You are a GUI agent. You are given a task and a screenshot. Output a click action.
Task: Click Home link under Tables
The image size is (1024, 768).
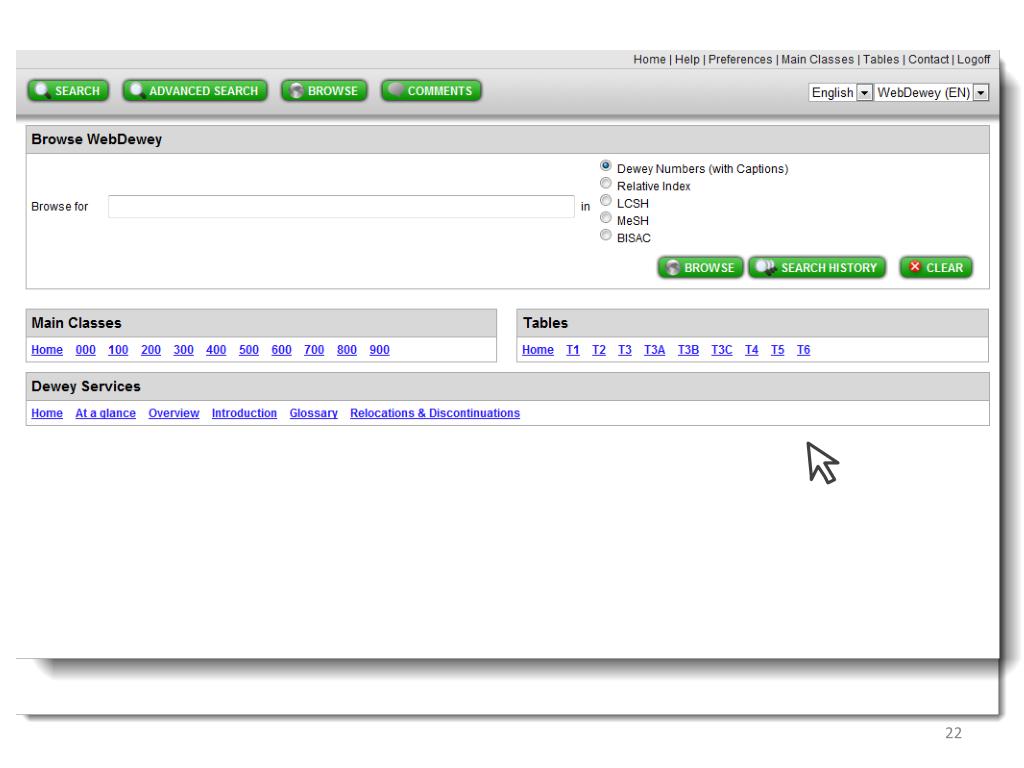point(537,350)
